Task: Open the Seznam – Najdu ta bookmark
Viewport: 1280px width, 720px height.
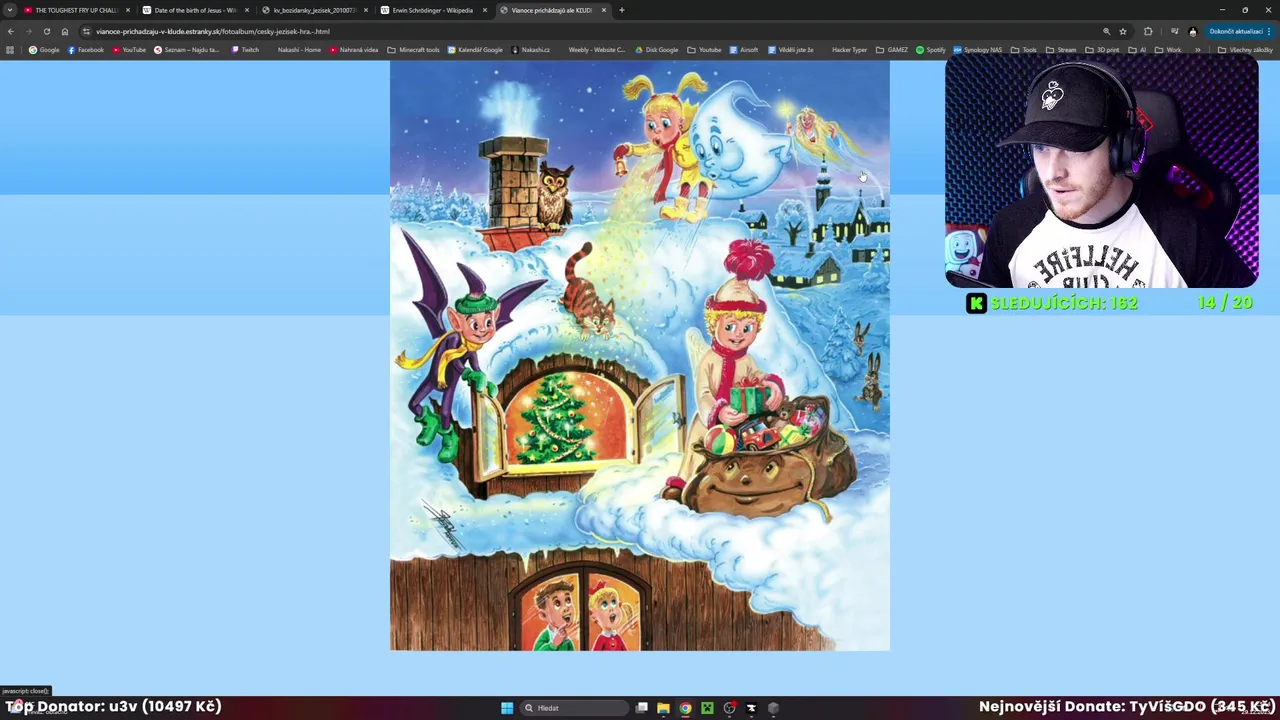Action: point(187,50)
